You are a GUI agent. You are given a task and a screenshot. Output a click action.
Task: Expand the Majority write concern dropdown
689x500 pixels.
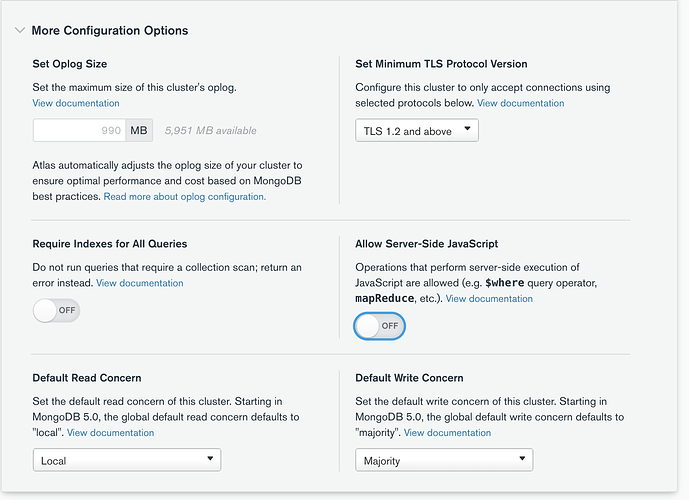click(x=444, y=460)
